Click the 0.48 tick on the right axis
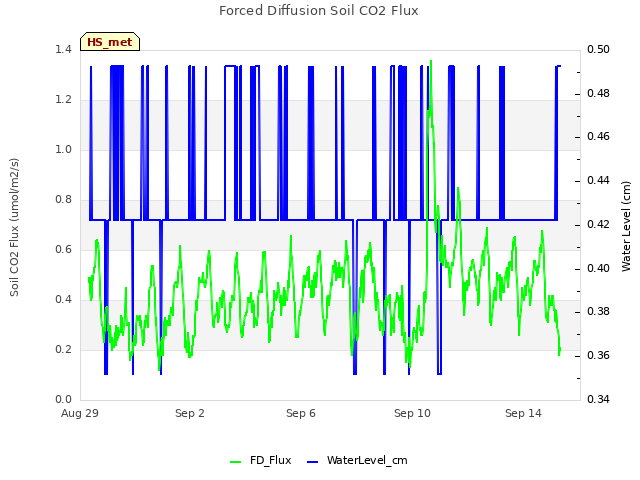This screenshot has height=480, width=640. coord(598,93)
